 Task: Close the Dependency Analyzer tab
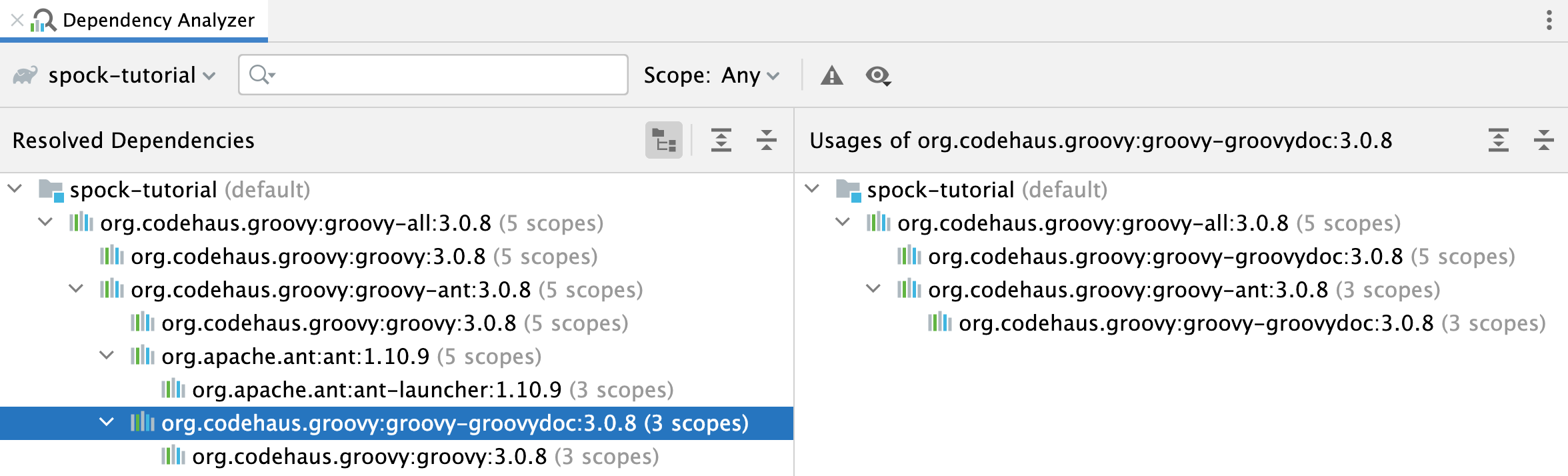tap(17, 20)
